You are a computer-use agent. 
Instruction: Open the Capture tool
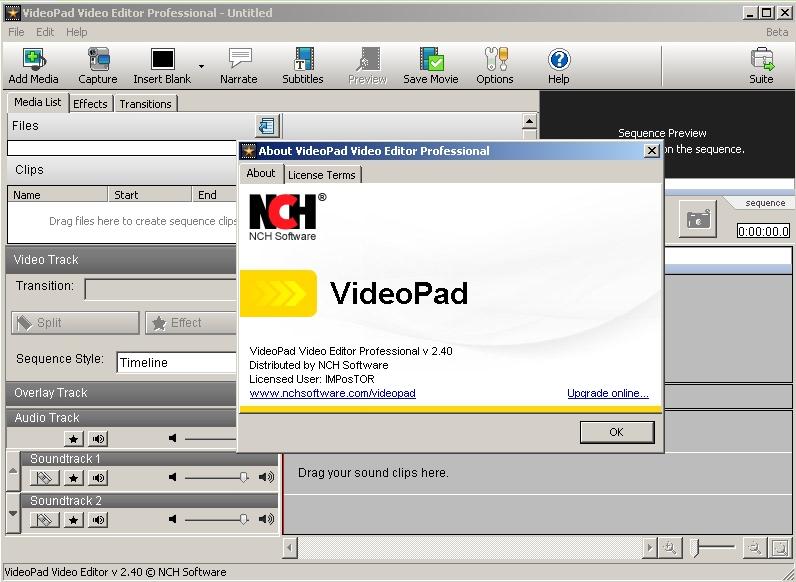[x=98, y=59]
